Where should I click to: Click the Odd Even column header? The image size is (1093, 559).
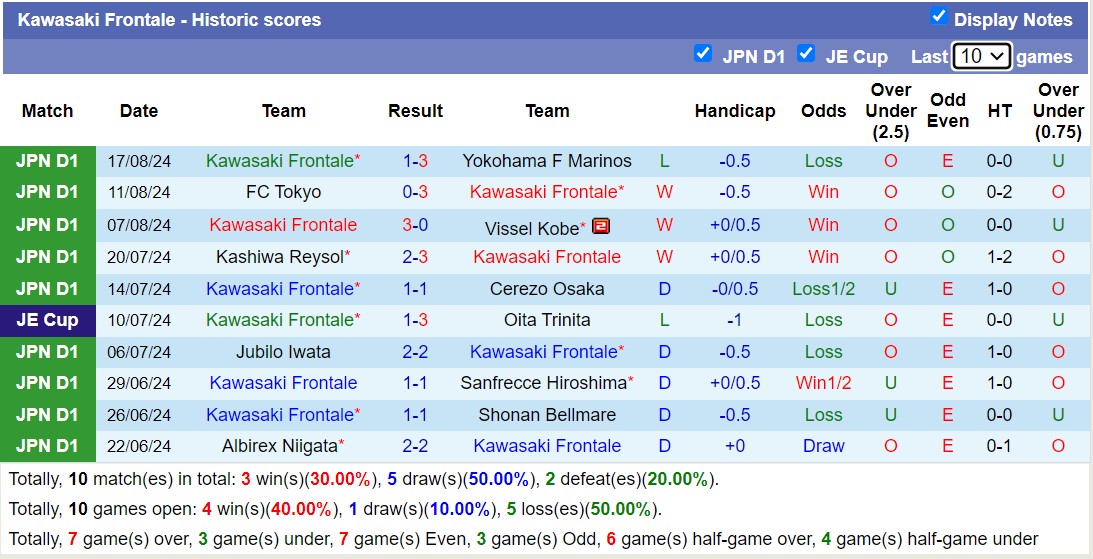[948, 110]
